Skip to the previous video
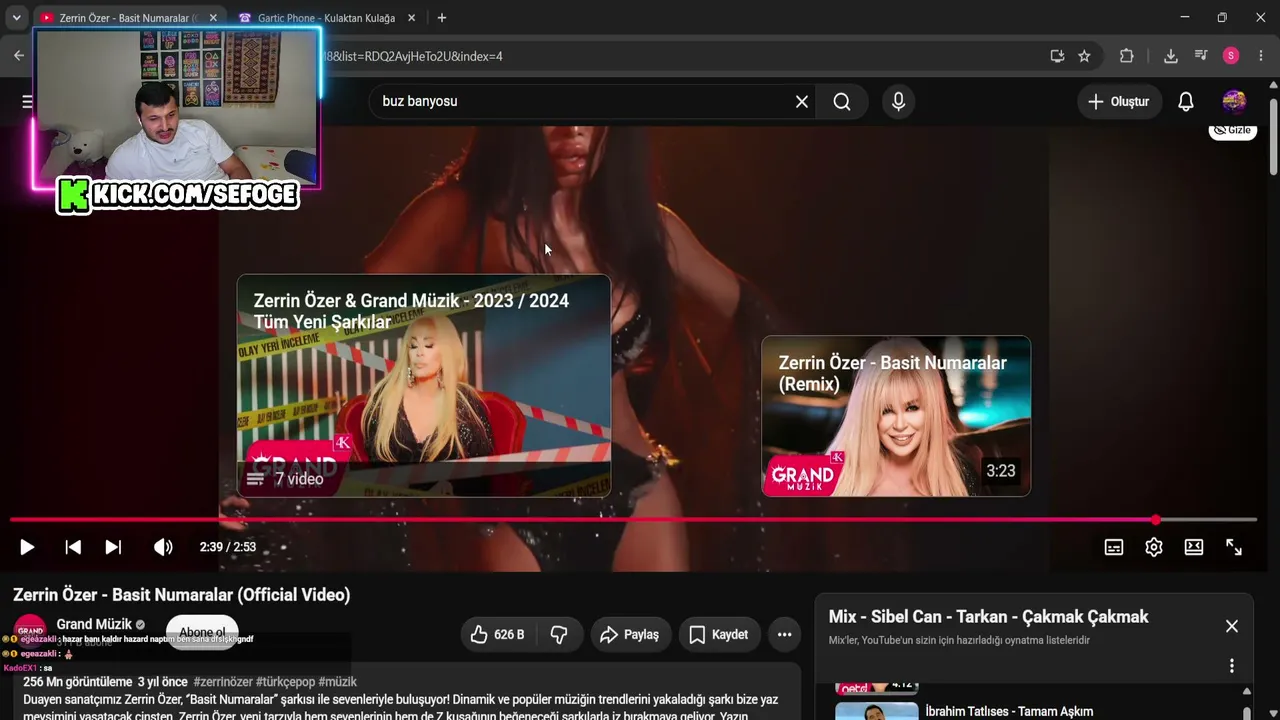This screenshot has width=1280, height=720. [73, 547]
